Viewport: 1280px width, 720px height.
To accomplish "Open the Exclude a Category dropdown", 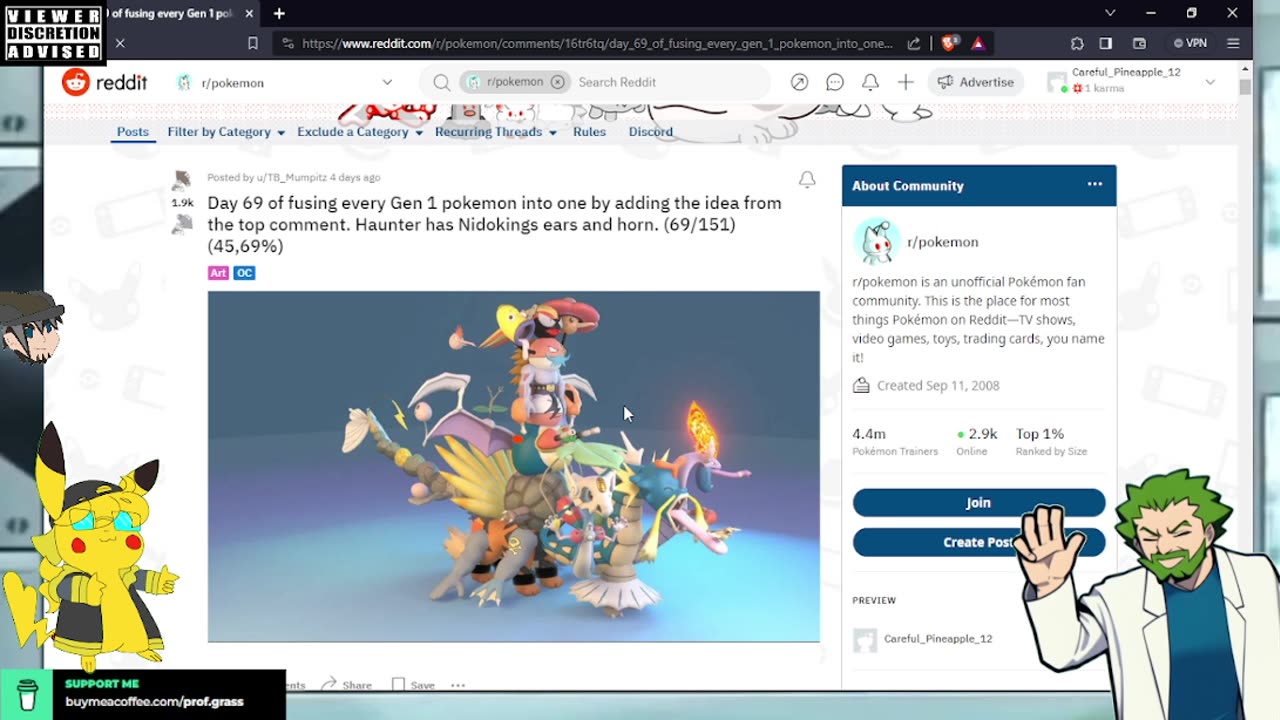I will 360,132.
